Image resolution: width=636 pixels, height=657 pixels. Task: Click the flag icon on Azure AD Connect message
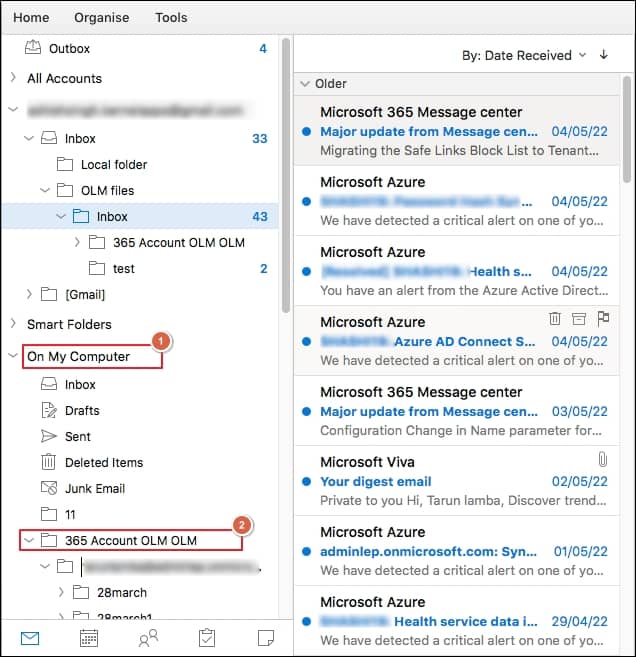click(603, 318)
